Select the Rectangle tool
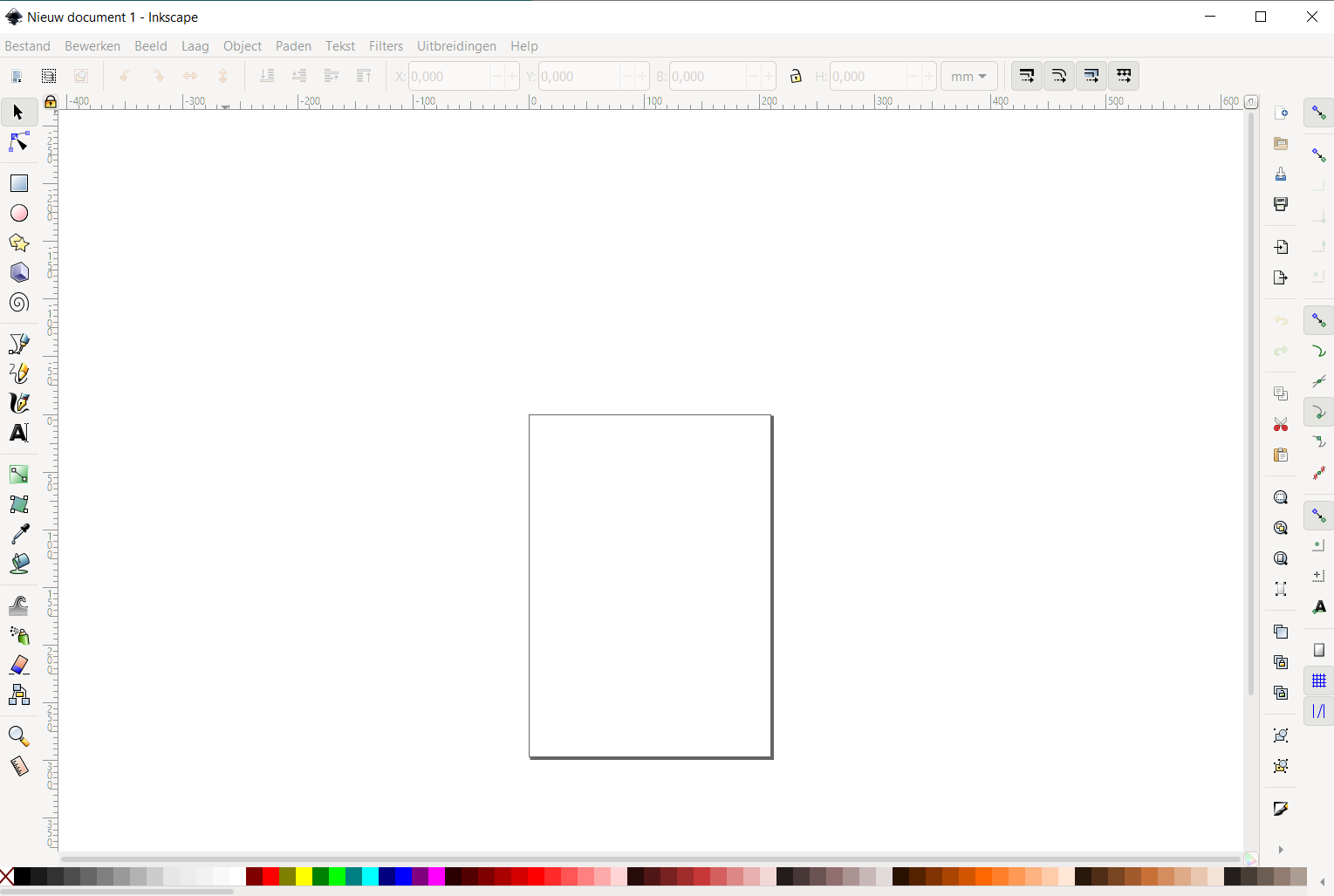Screen dimensions: 1334x896 tap(19, 183)
